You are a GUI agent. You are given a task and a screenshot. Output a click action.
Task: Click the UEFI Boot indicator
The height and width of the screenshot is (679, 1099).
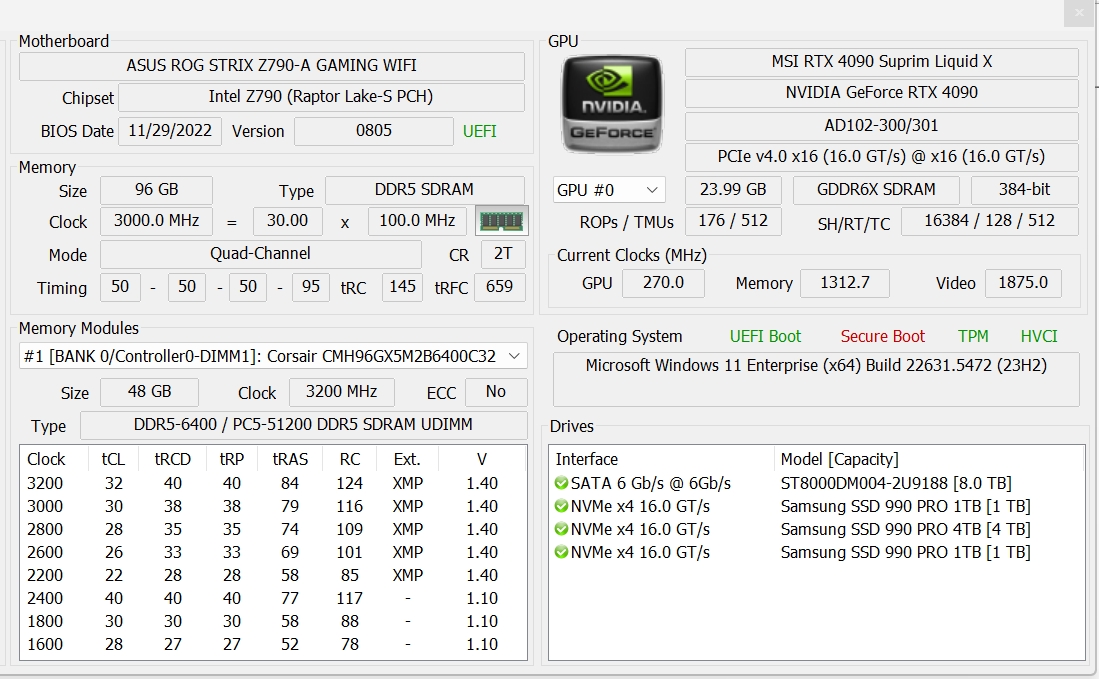click(x=765, y=336)
